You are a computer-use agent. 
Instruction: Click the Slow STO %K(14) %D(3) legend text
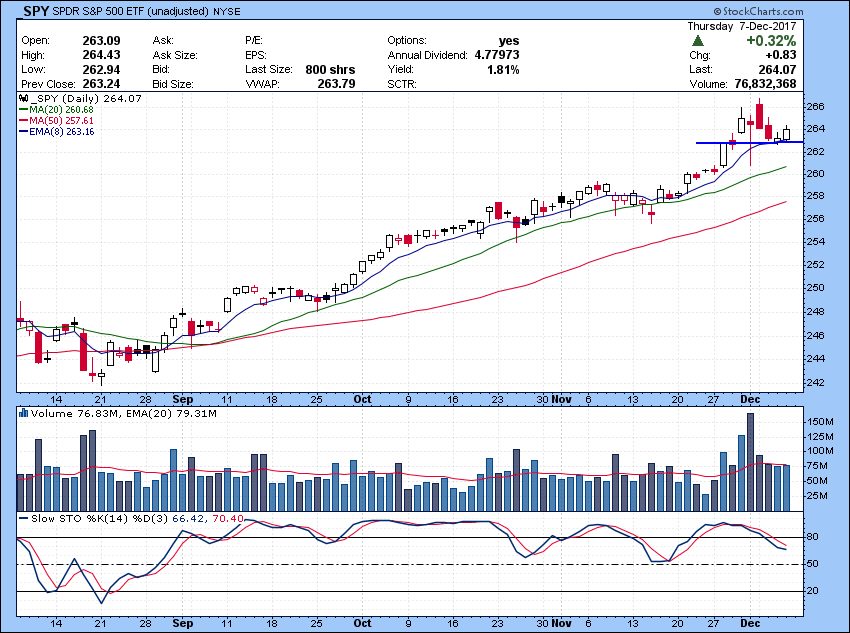(100, 519)
